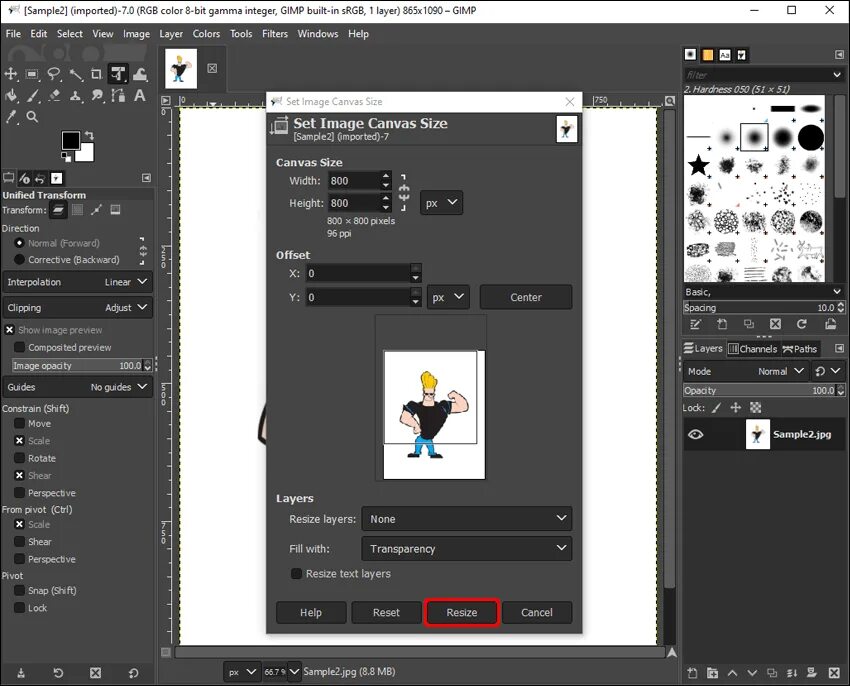Enable Constrain Rotate checkbox
This screenshot has height=686, width=850.
[x=20, y=458]
